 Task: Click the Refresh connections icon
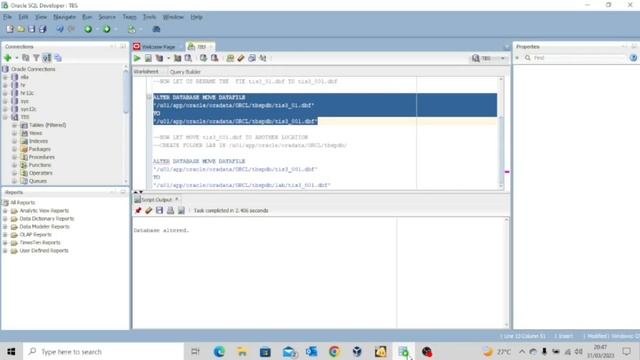[26, 58]
